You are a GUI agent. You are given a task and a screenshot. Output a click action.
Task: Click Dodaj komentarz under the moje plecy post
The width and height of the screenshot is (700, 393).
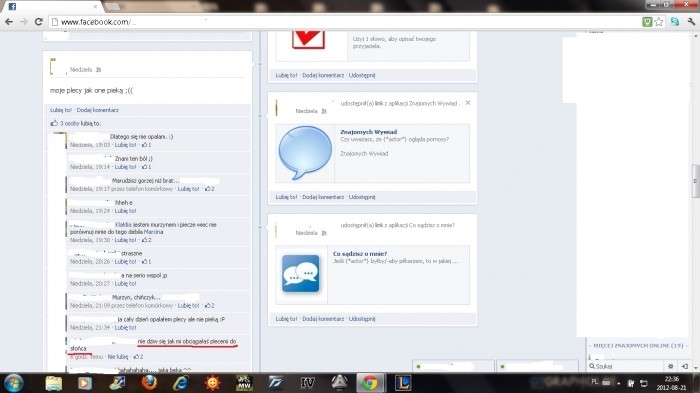(x=97, y=110)
